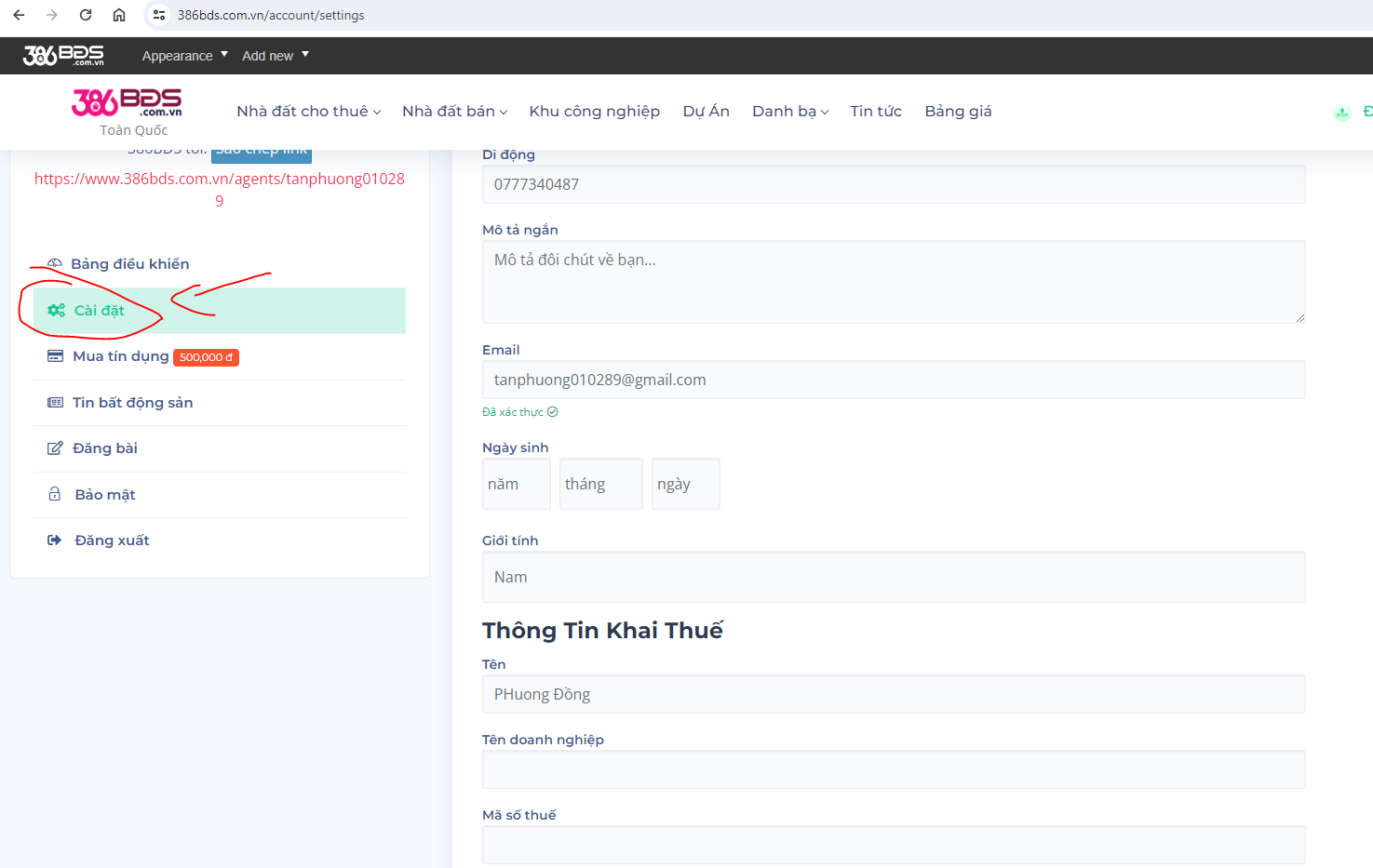Expand the Nhà đất bán menu
Viewport: 1373px width, 868px height.
coord(454,111)
